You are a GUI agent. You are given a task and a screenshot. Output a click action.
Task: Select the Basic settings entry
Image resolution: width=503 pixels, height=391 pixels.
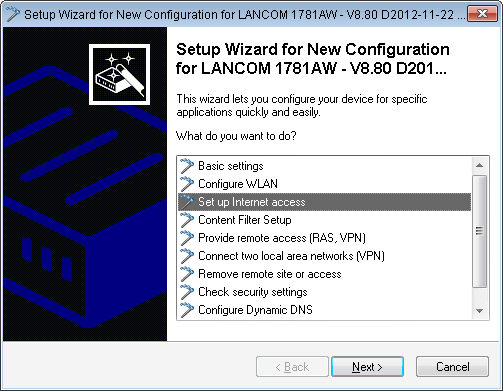tap(324, 166)
